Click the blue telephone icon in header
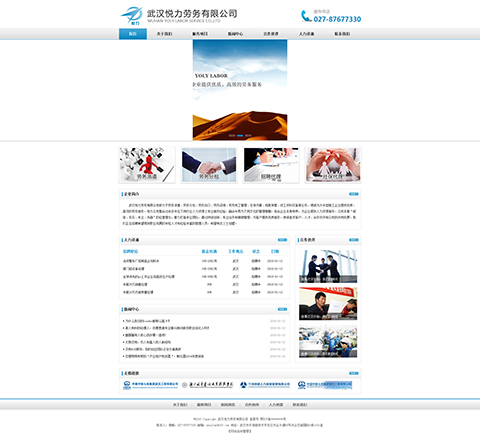Image resolution: width=480 pixels, height=440 pixels. click(306, 16)
